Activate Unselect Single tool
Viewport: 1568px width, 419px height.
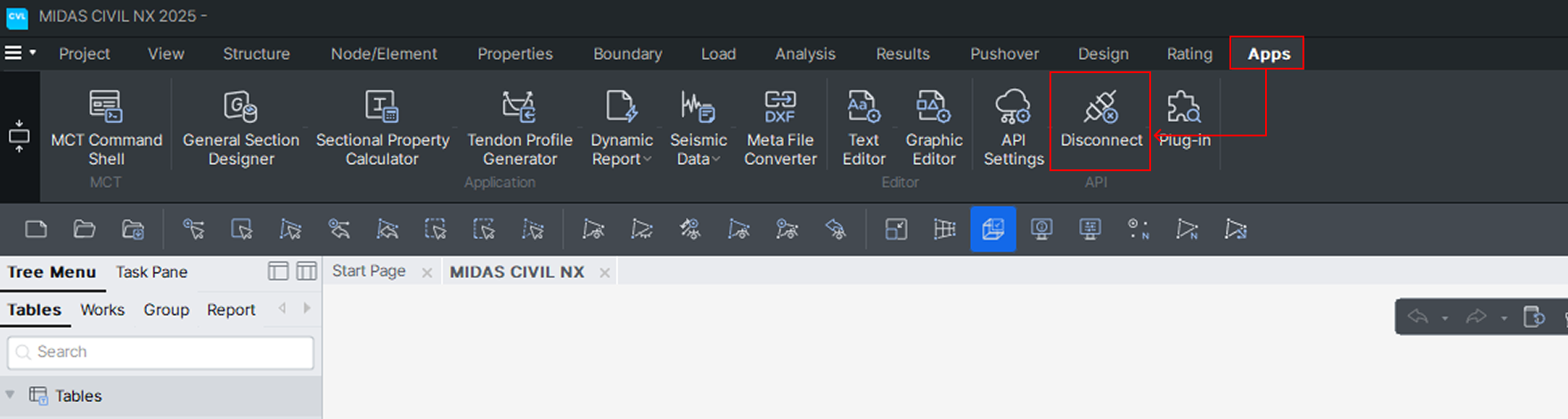click(x=339, y=229)
